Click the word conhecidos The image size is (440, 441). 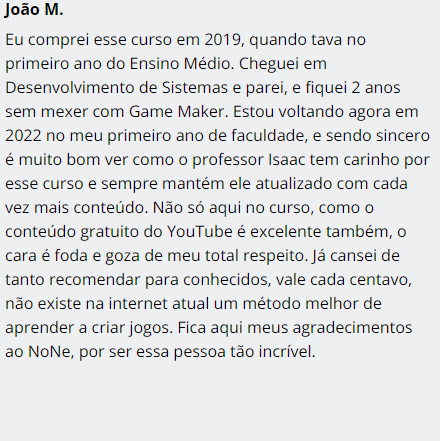(x=225, y=280)
